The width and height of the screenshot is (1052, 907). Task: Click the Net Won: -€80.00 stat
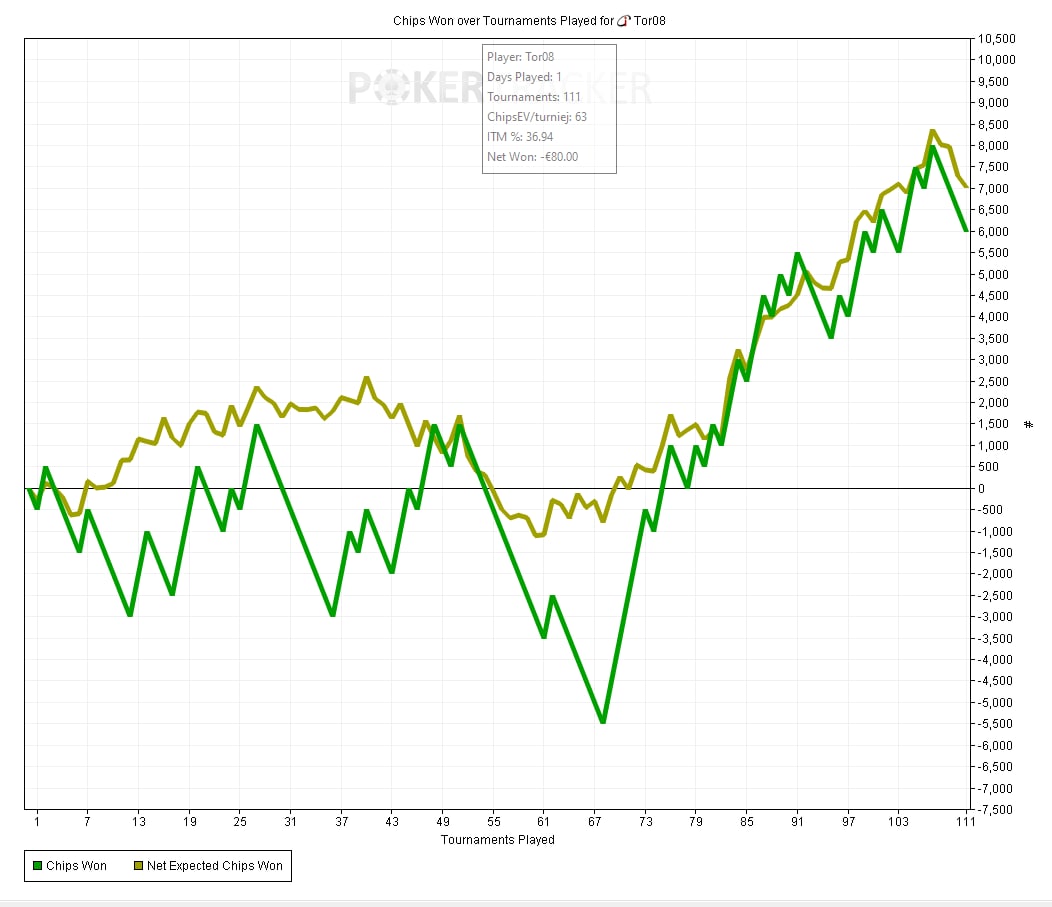(x=533, y=157)
